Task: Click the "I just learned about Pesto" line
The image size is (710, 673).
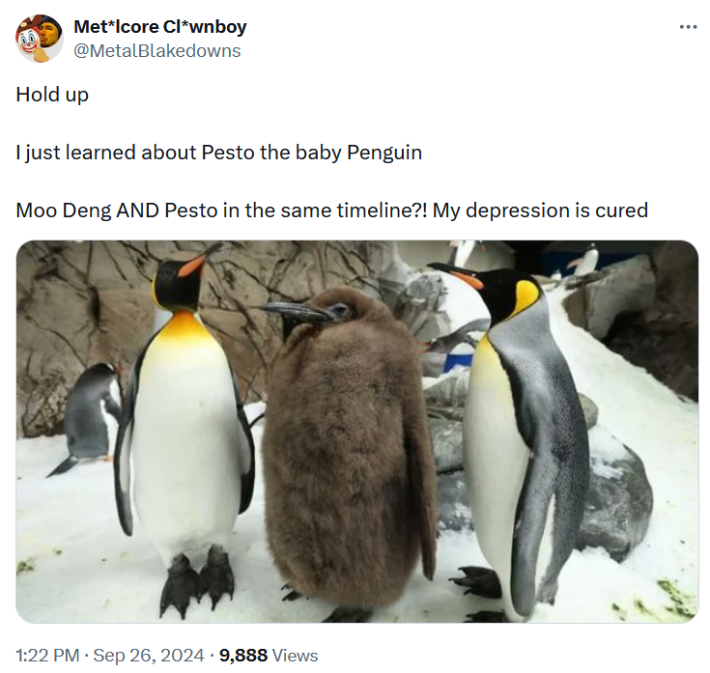Action: [219, 152]
